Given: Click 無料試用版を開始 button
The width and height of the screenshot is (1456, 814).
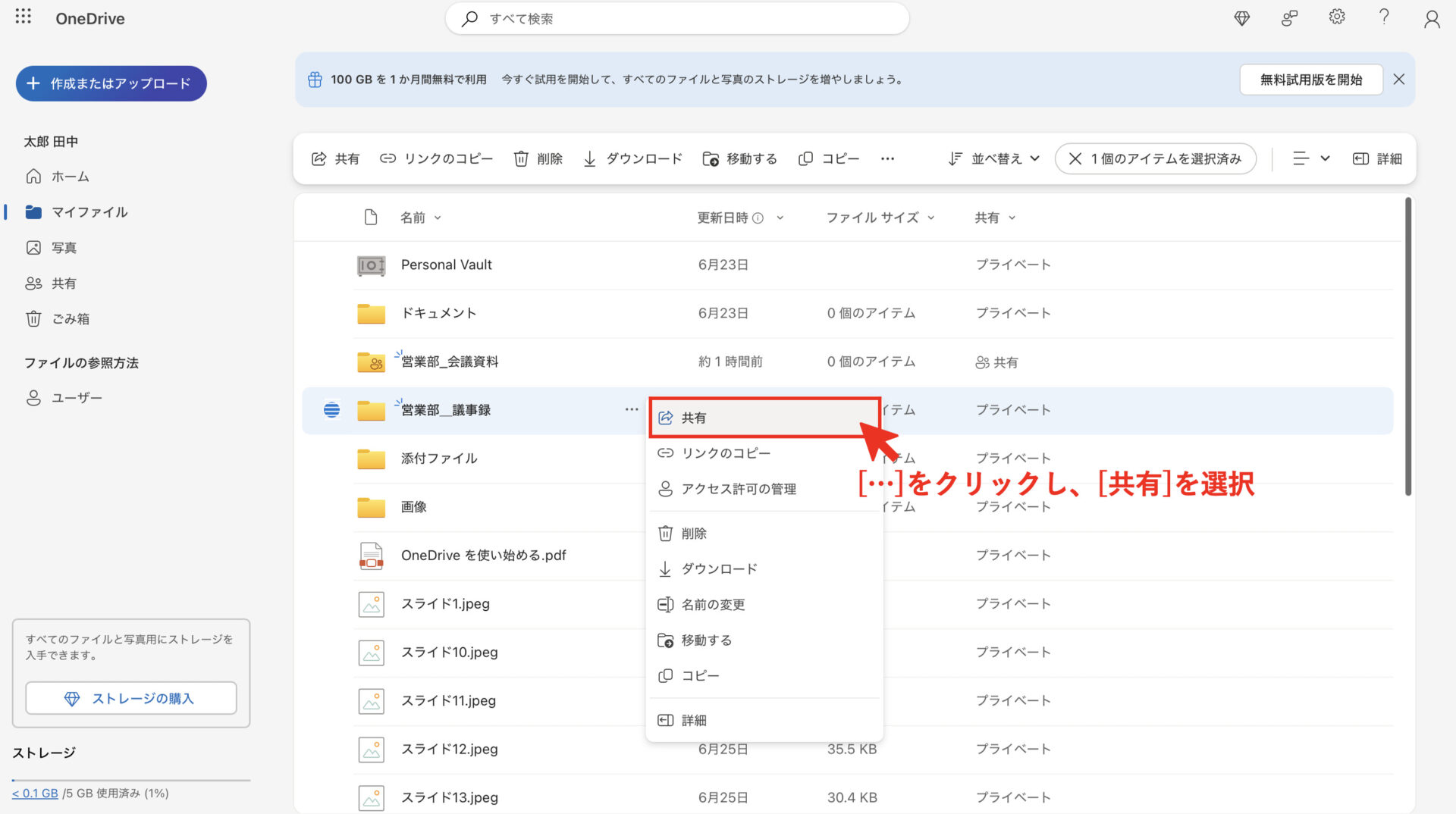Looking at the screenshot, I should [1310, 80].
